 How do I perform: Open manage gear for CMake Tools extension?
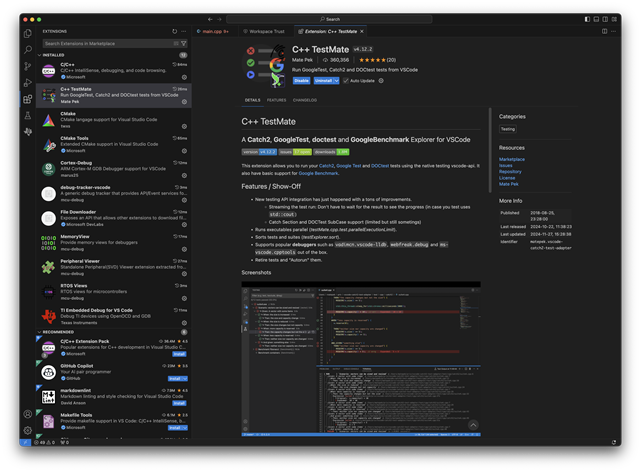point(184,151)
